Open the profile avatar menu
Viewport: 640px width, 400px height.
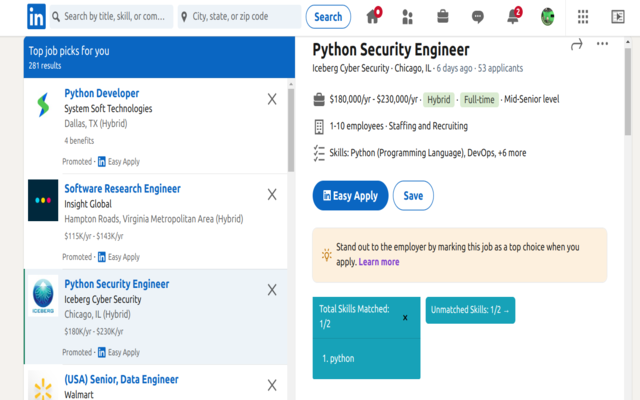(548, 16)
